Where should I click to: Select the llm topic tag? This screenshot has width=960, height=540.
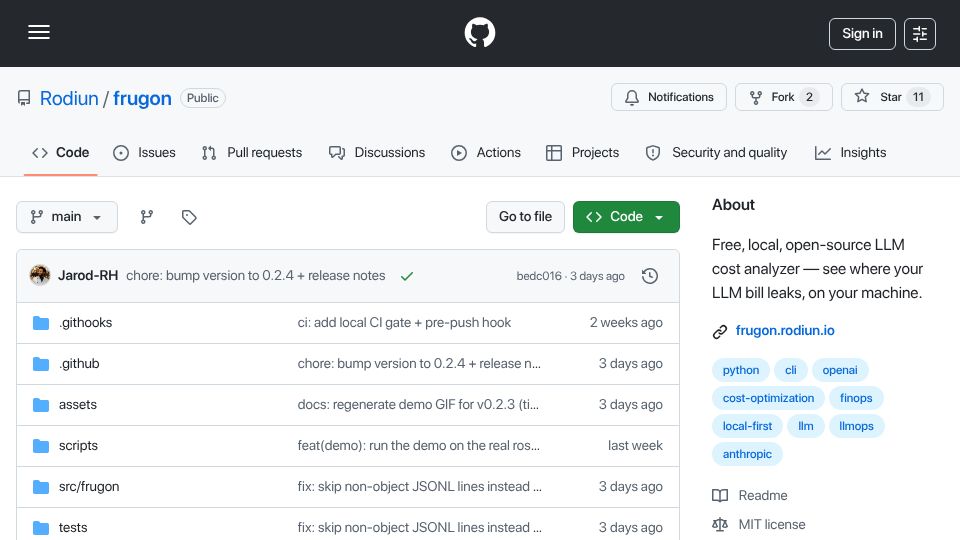click(x=806, y=426)
